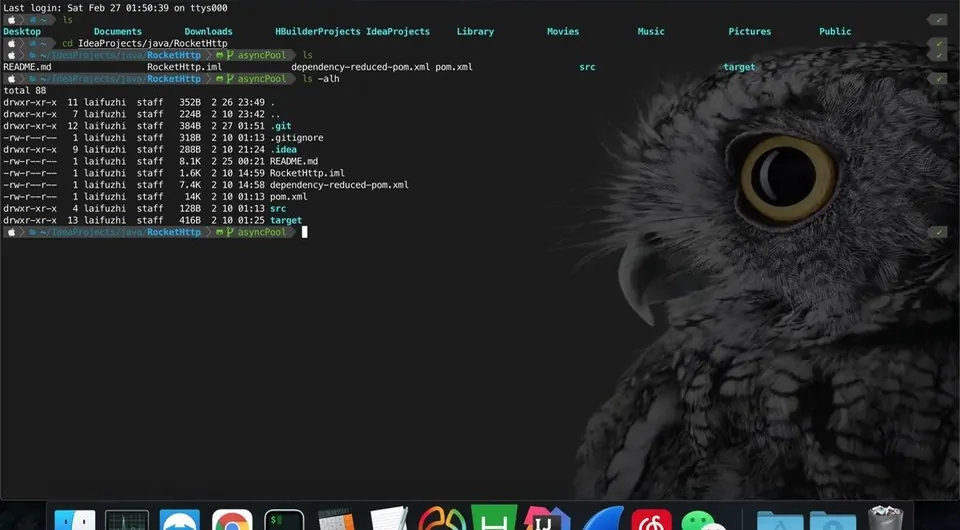Click the 'Music' directory name

[651, 31]
